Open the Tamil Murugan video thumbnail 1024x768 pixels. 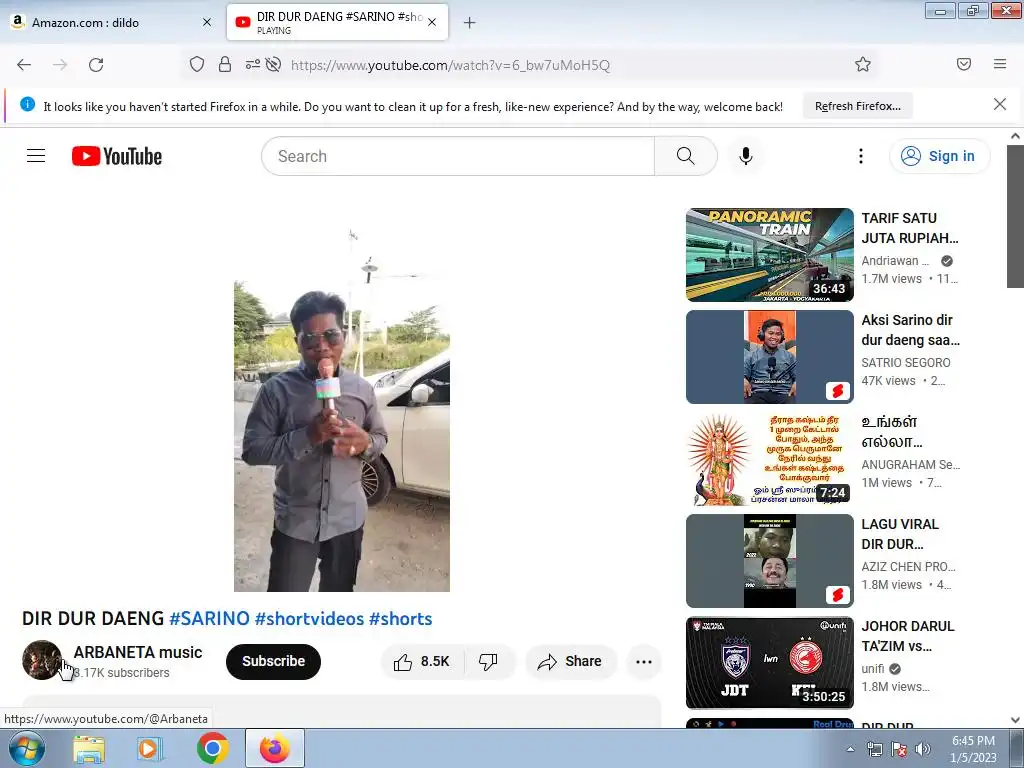click(x=769, y=458)
